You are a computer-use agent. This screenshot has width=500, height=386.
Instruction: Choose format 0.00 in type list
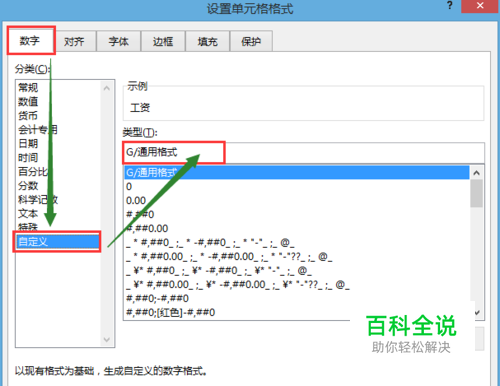coord(297,200)
